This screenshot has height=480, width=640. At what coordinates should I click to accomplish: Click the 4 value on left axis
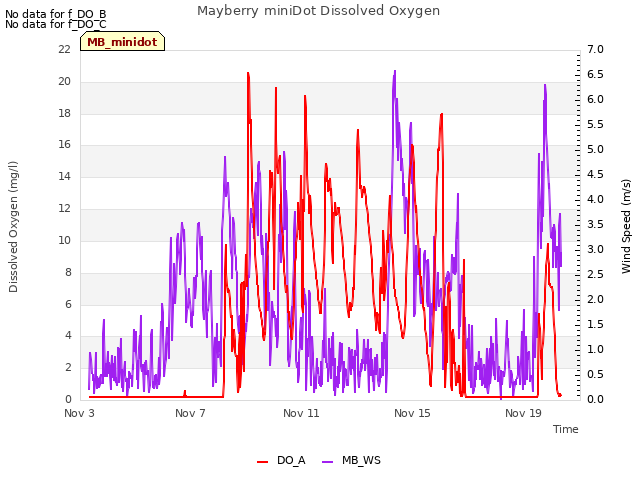click(x=68, y=336)
